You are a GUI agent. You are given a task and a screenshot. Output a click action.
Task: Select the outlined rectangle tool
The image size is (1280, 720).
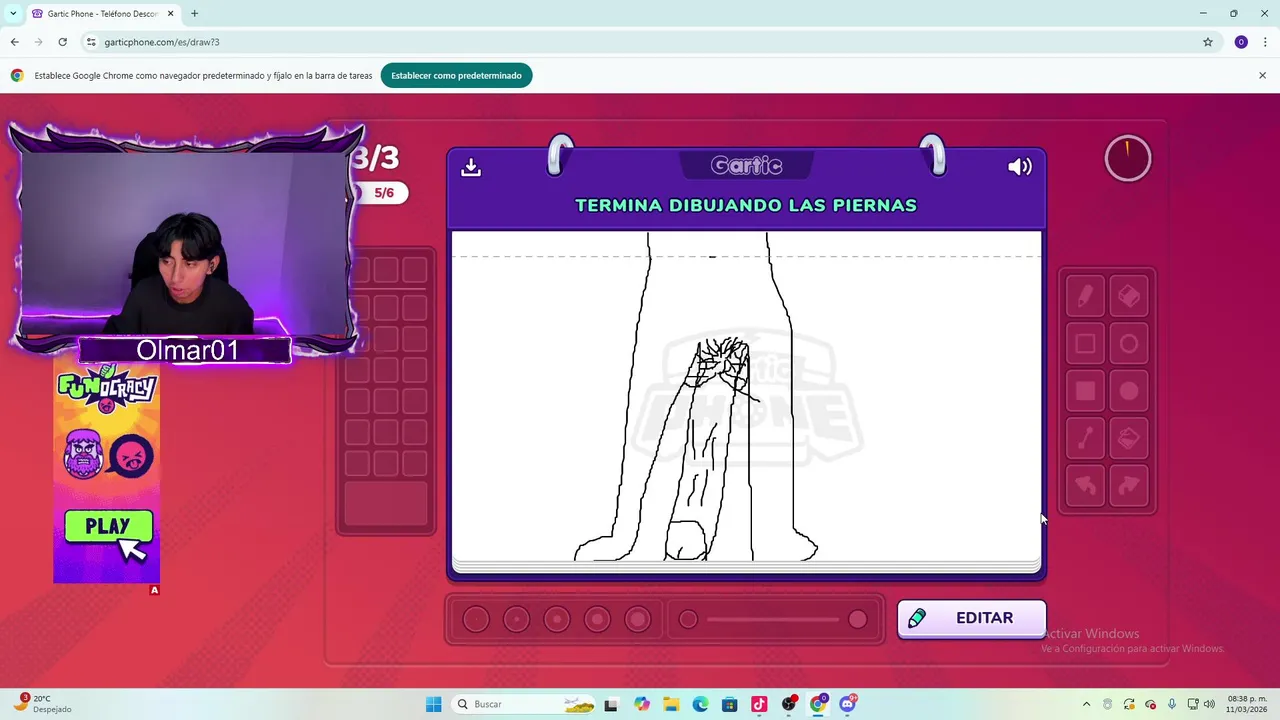[1085, 344]
